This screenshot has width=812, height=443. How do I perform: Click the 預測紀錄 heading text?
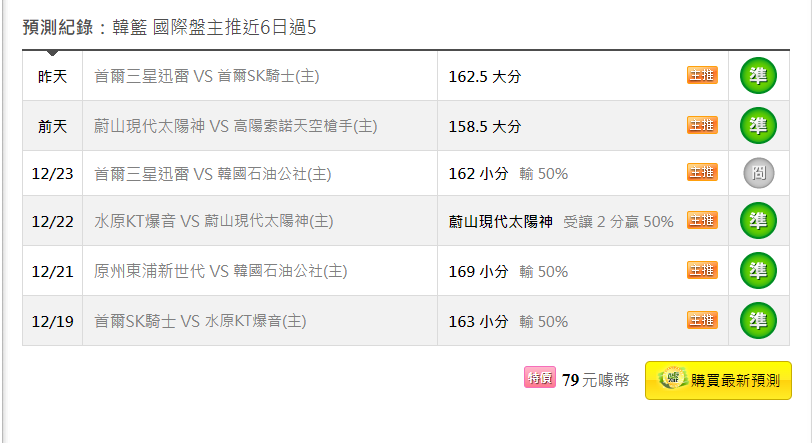[58, 27]
